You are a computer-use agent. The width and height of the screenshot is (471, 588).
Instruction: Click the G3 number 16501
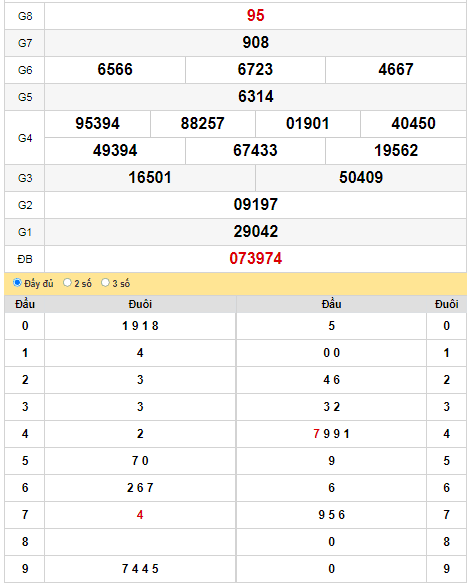pos(150,178)
